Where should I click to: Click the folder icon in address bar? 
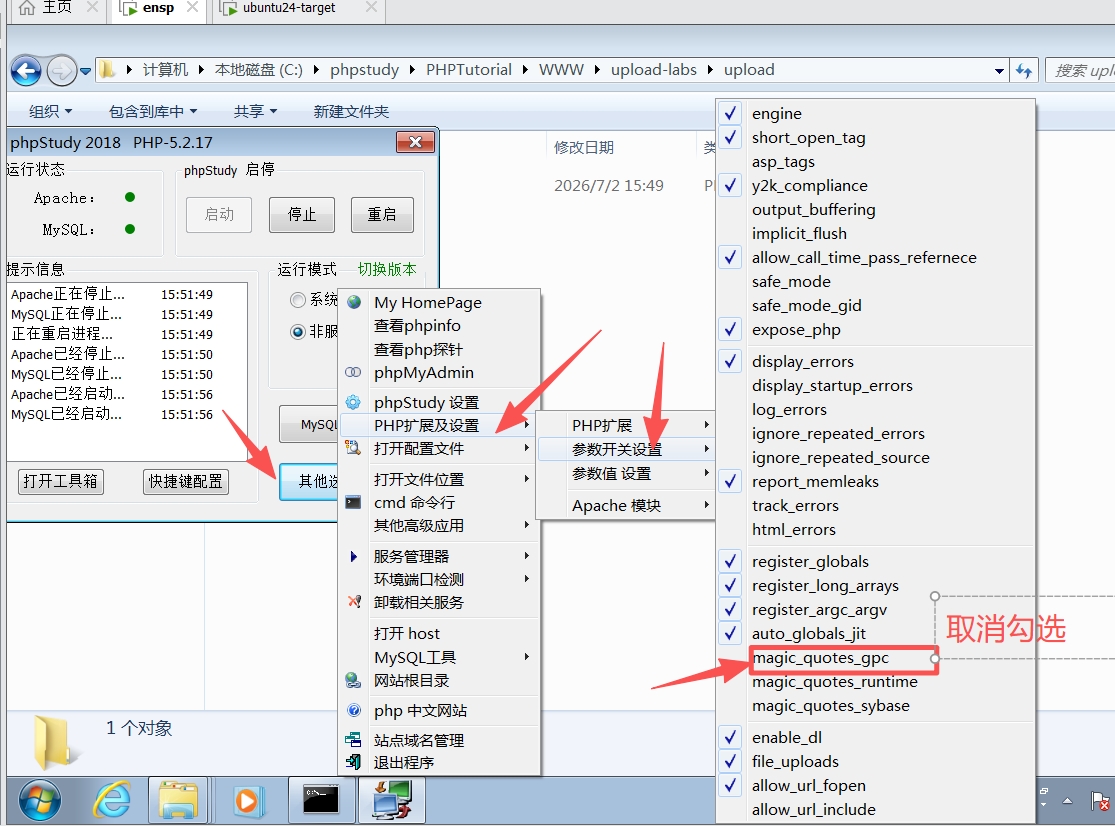click(x=107, y=70)
